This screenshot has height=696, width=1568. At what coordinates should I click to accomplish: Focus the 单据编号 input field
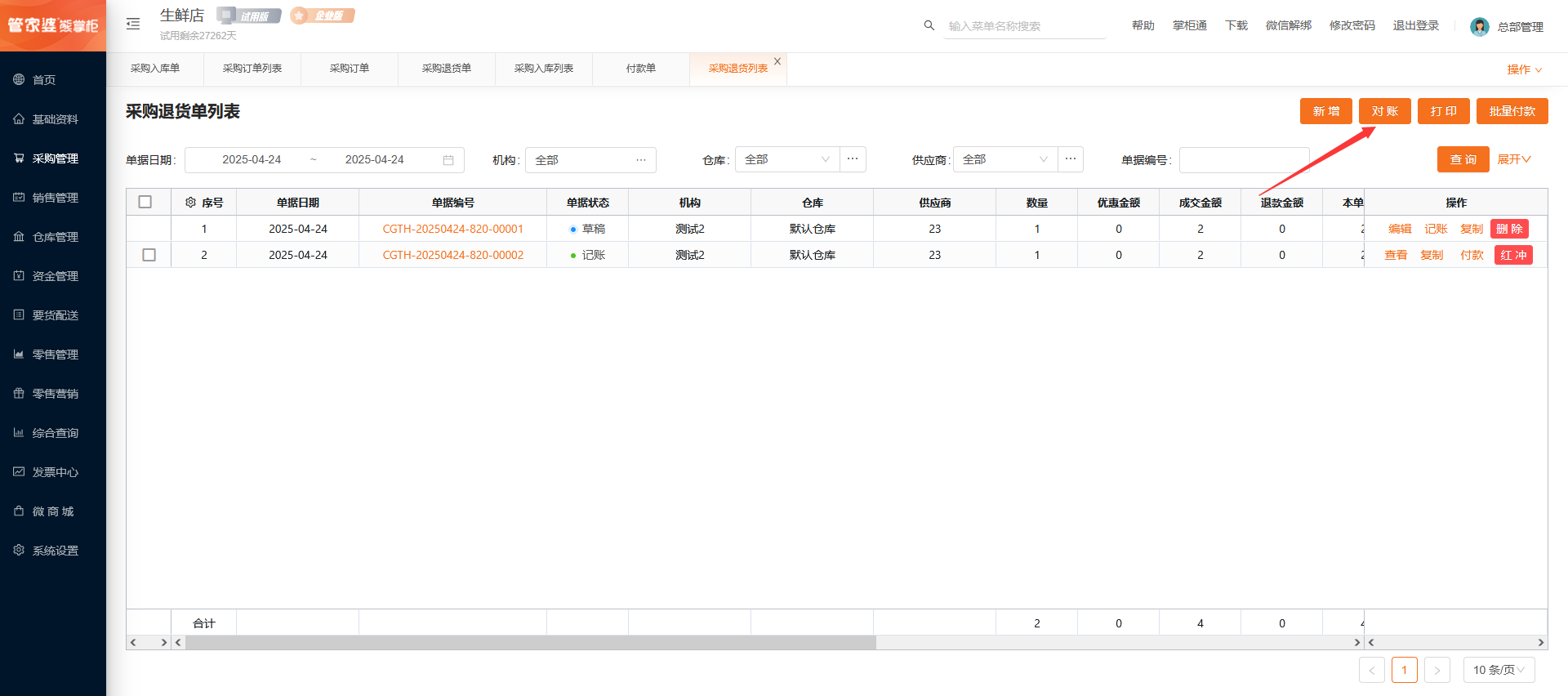(1245, 160)
